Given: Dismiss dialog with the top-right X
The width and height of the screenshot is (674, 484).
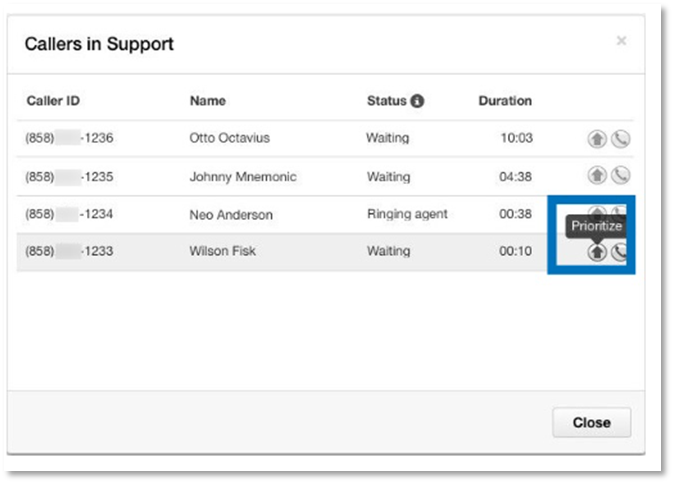Looking at the screenshot, I should pos(621,41).
